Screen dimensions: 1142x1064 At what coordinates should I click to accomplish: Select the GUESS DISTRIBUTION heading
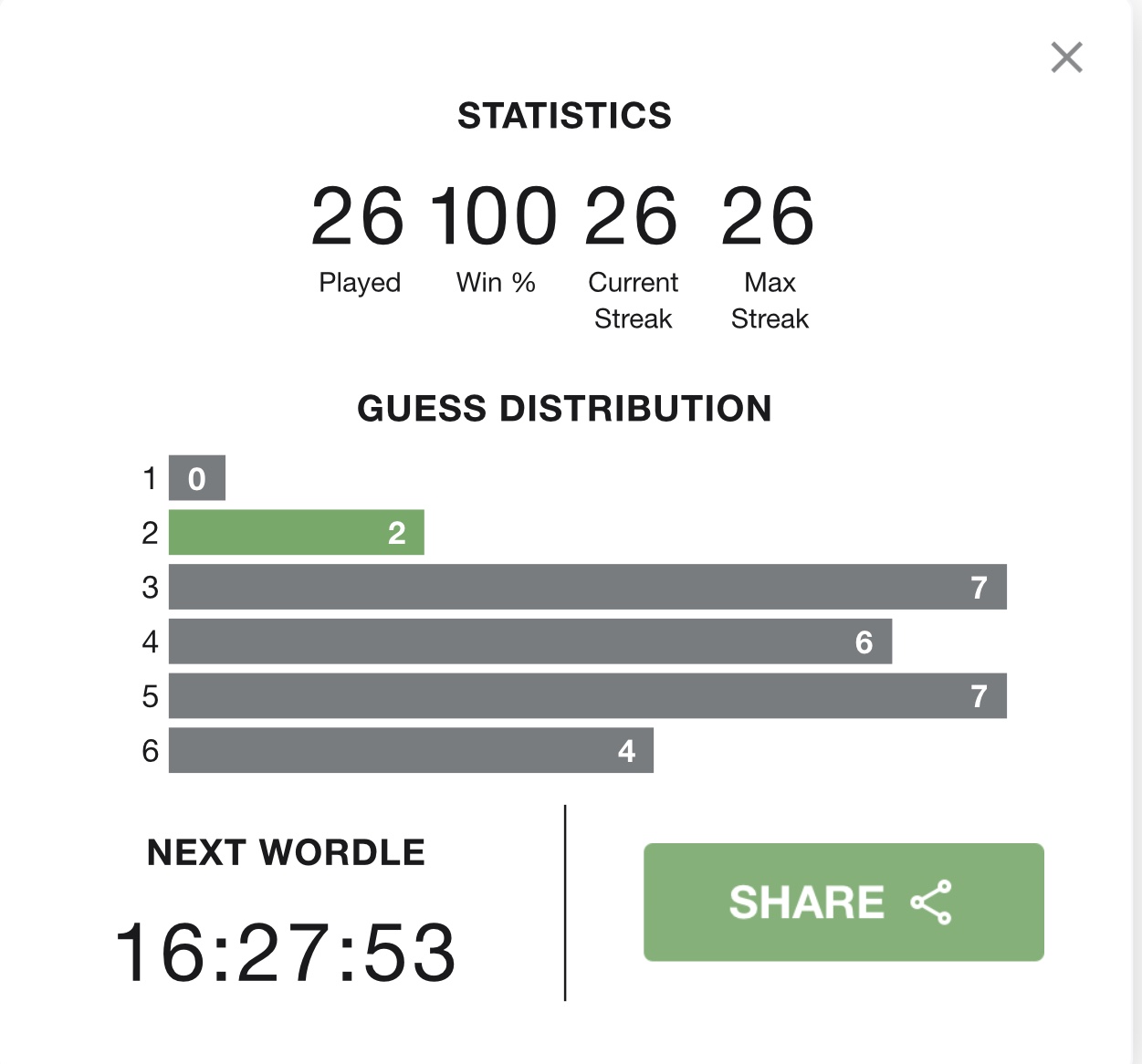564,408
